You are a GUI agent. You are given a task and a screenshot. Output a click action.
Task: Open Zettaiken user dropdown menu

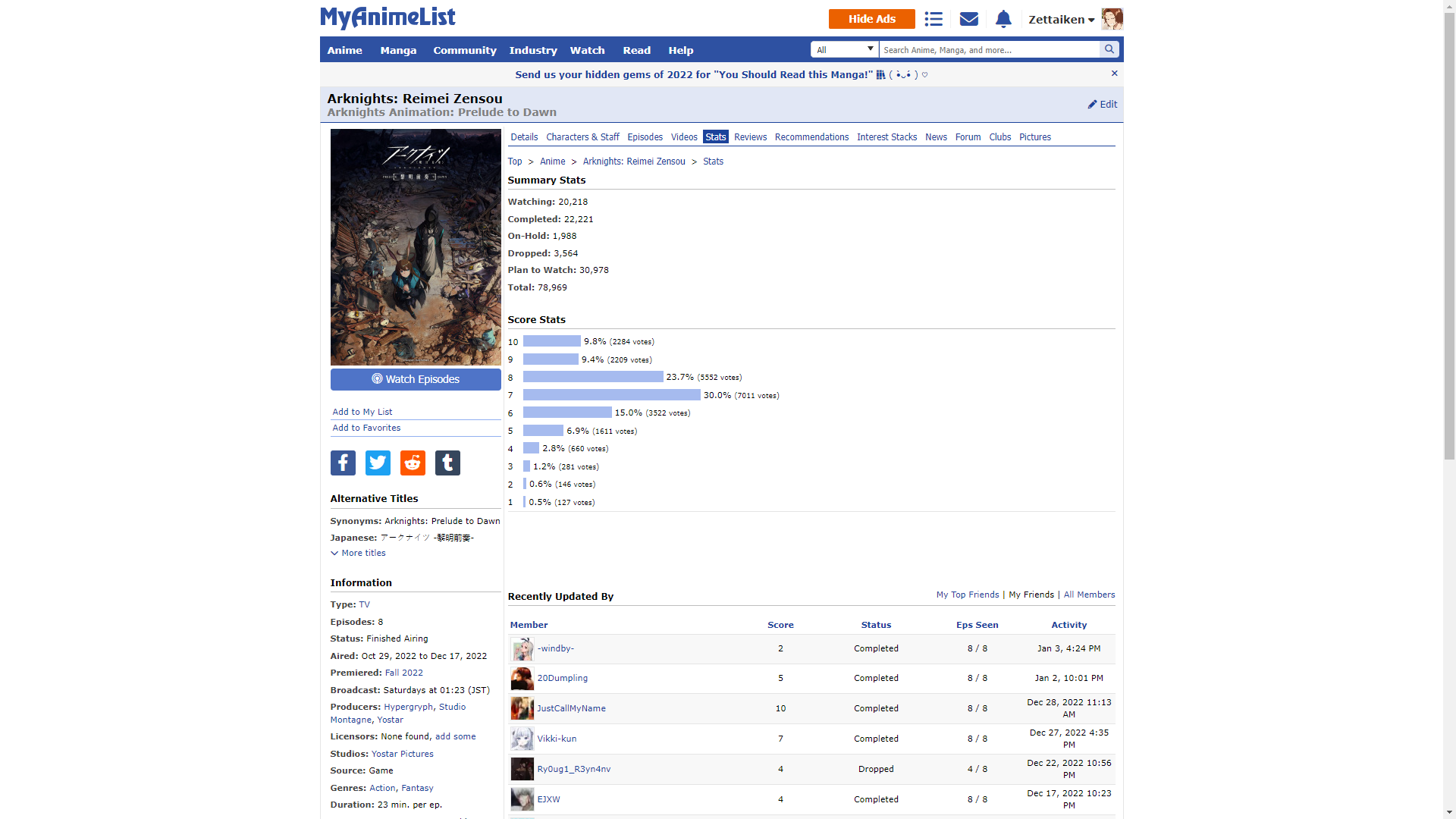pos(1061,20)
